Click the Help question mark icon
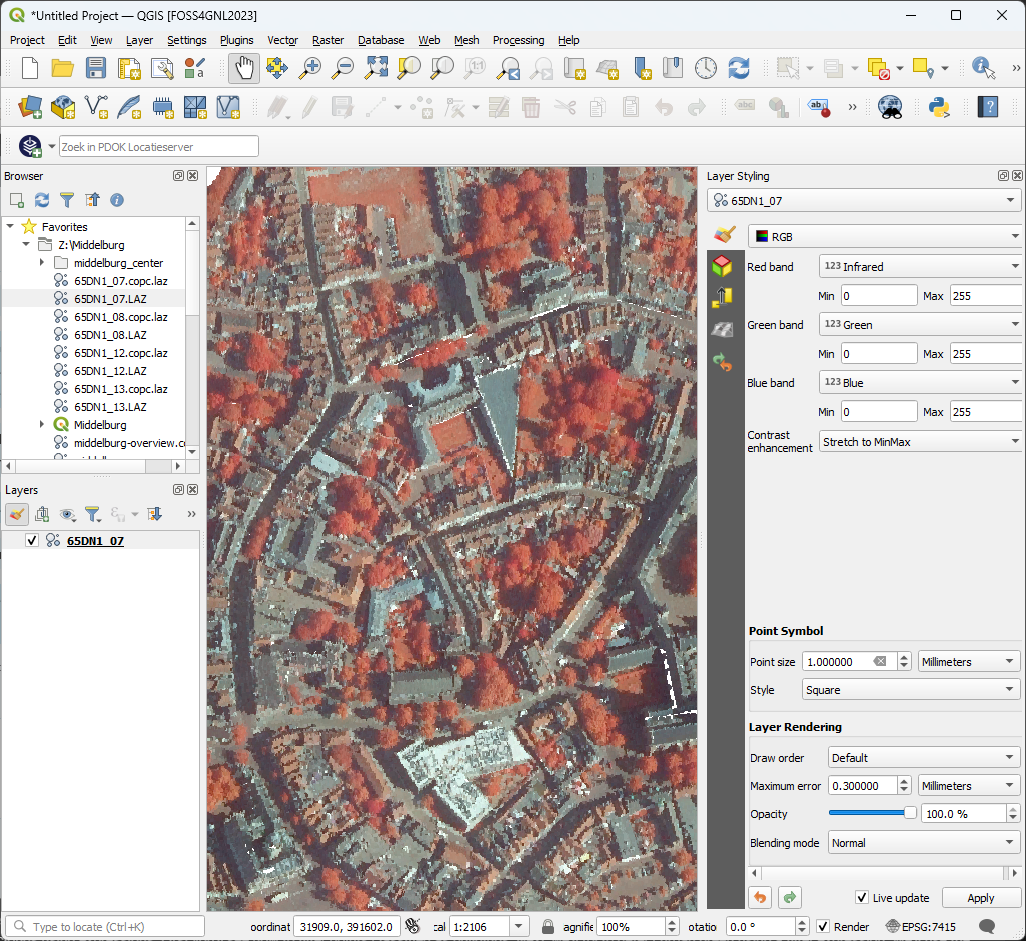Image resolution: width=1026 pixels, height=941 pixels. [987, 107]
